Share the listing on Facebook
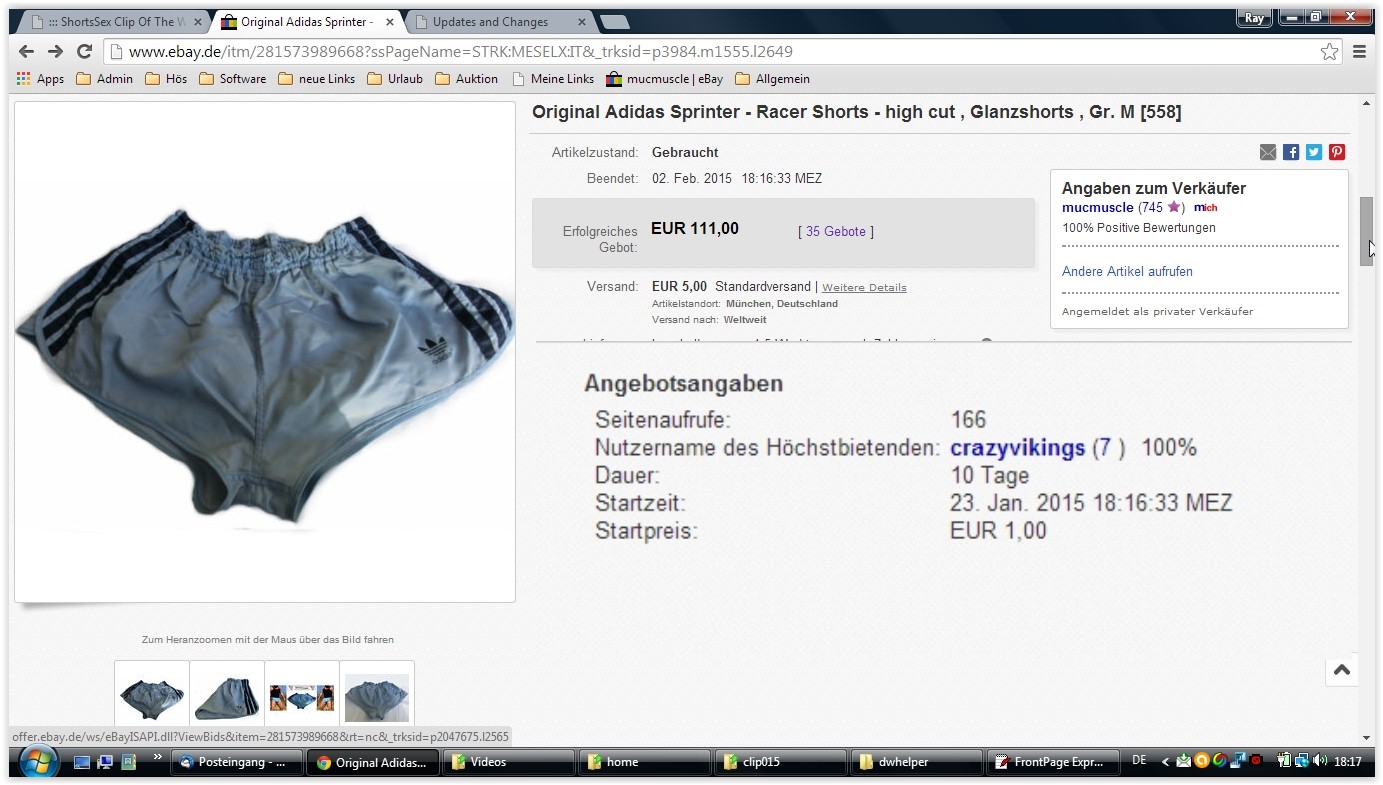1383x785 pixels. (x=1291, y=152)
